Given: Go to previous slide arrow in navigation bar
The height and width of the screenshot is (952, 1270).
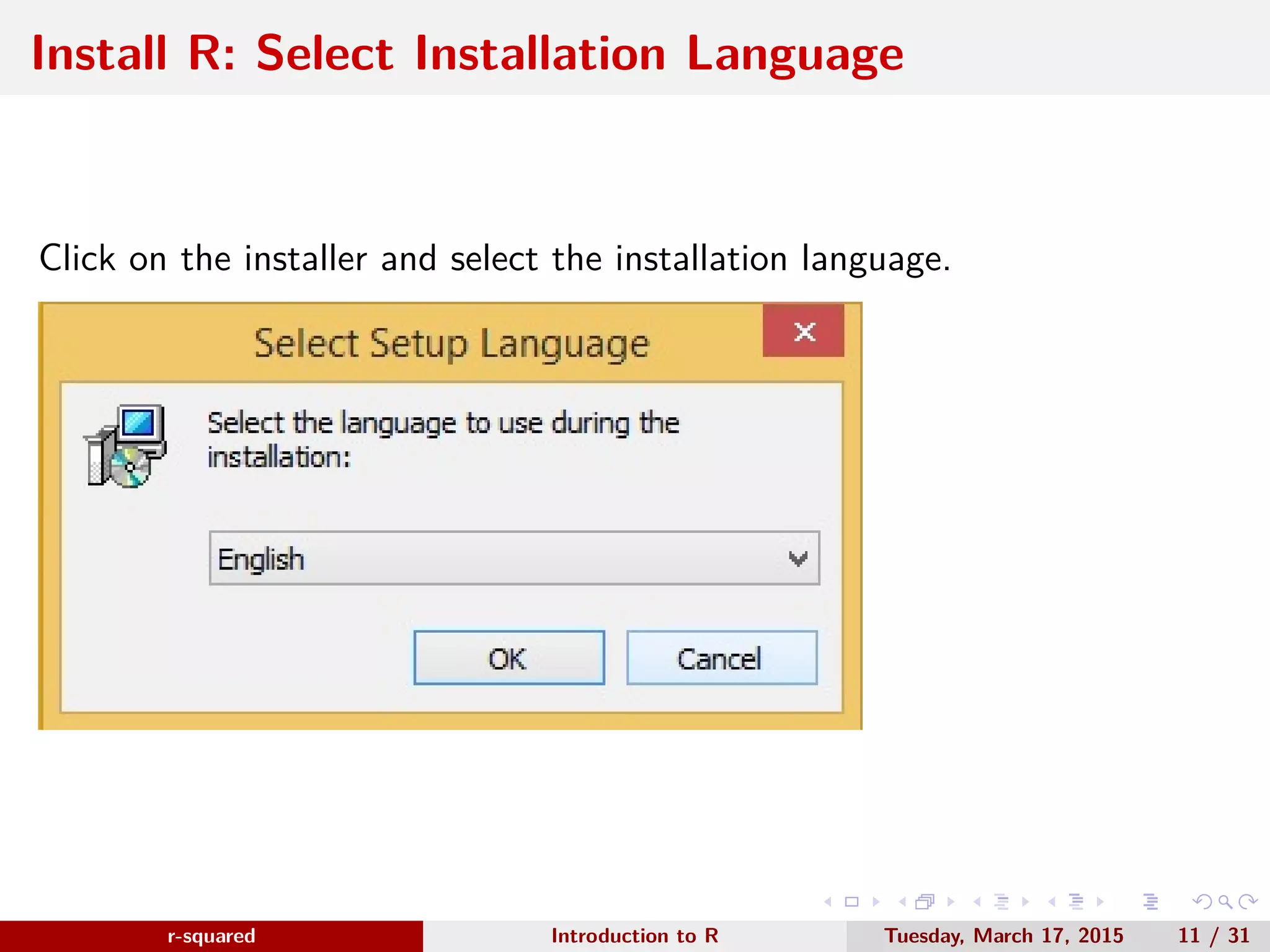Looking at the screenshot, I should pos(827,902).
